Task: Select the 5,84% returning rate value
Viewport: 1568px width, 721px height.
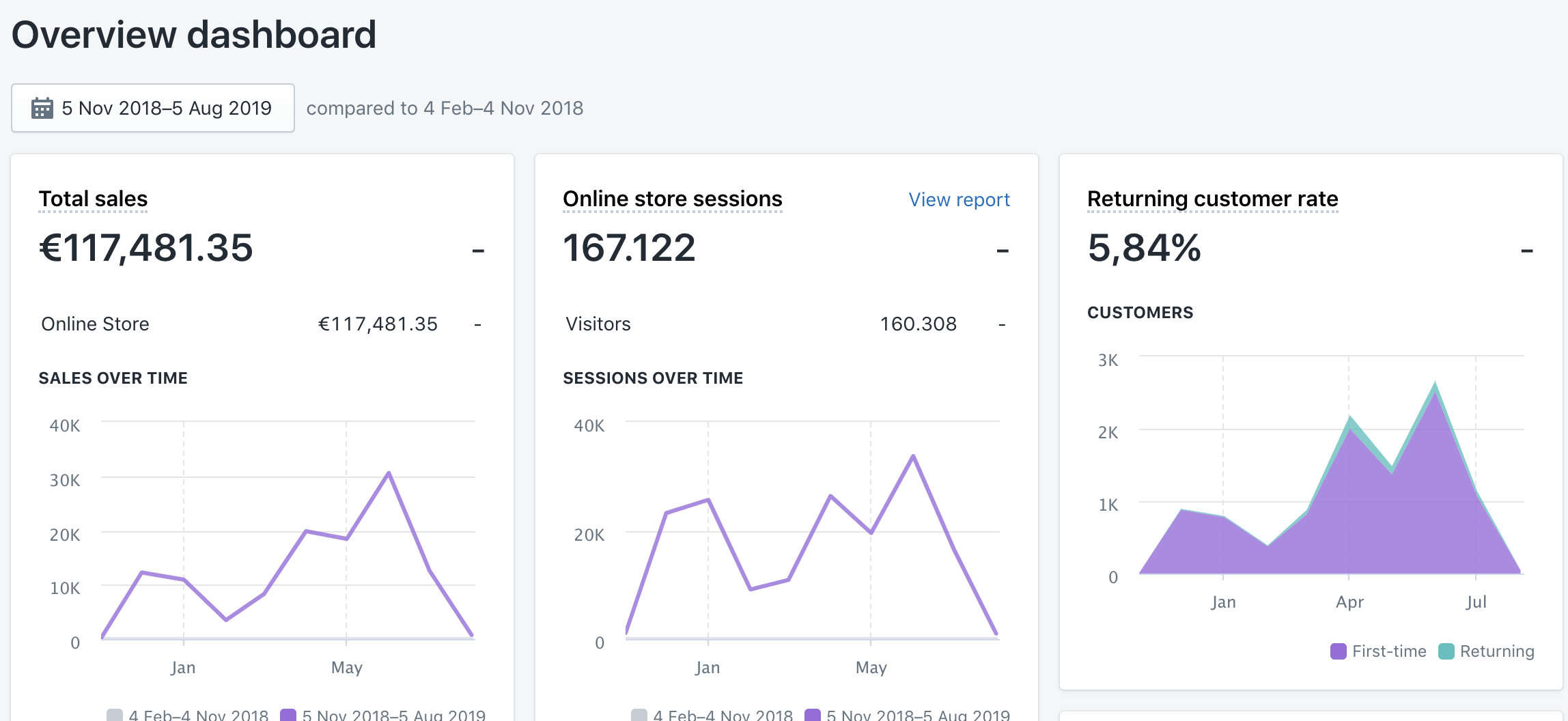Action: click(x=1145, y=247)
